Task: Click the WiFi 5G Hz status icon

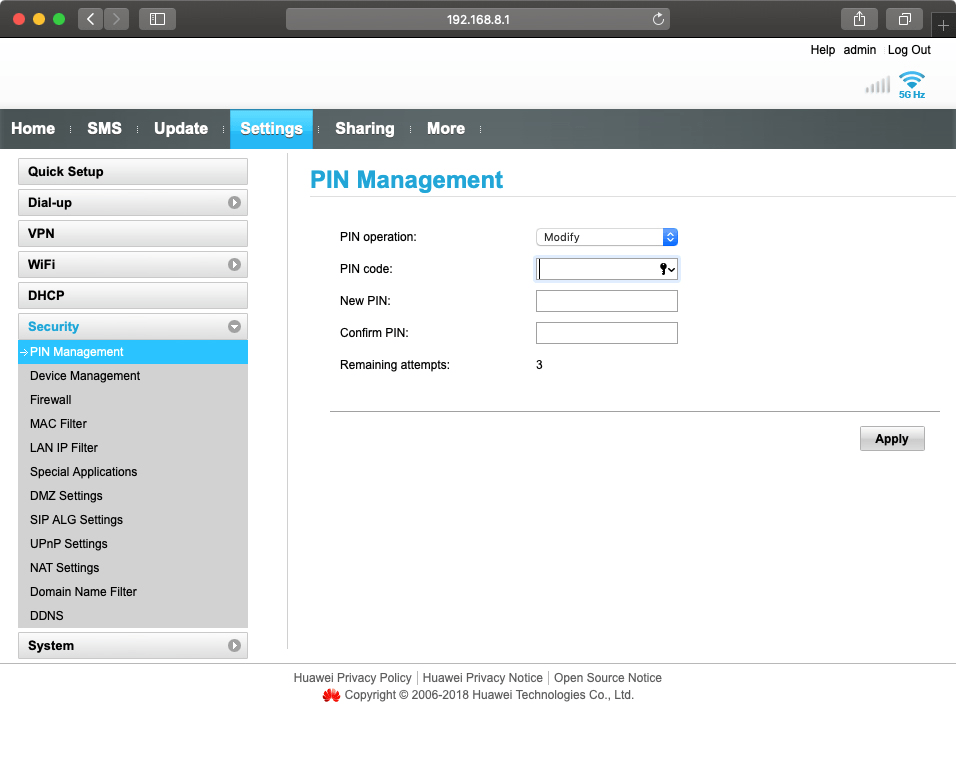Action: coord(911,84)
